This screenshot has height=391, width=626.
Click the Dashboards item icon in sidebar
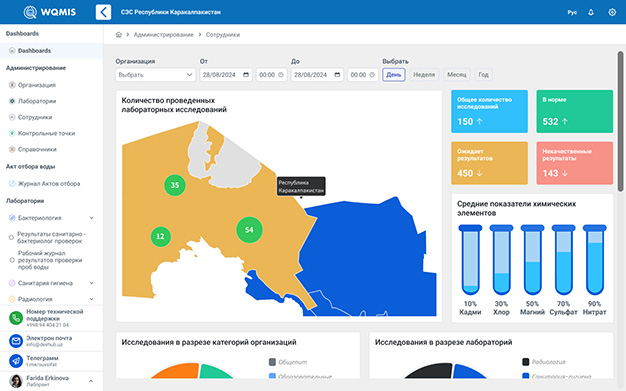click(12, 51)
